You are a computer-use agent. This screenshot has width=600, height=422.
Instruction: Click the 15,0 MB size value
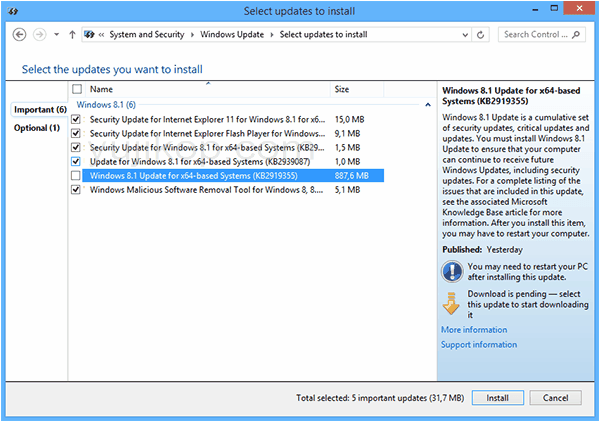349,119
